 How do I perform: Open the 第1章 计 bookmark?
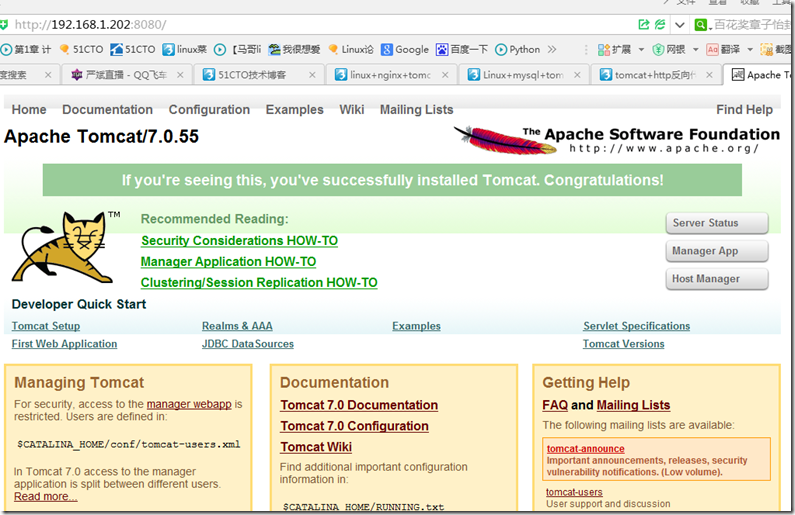[x=26, y=49]
